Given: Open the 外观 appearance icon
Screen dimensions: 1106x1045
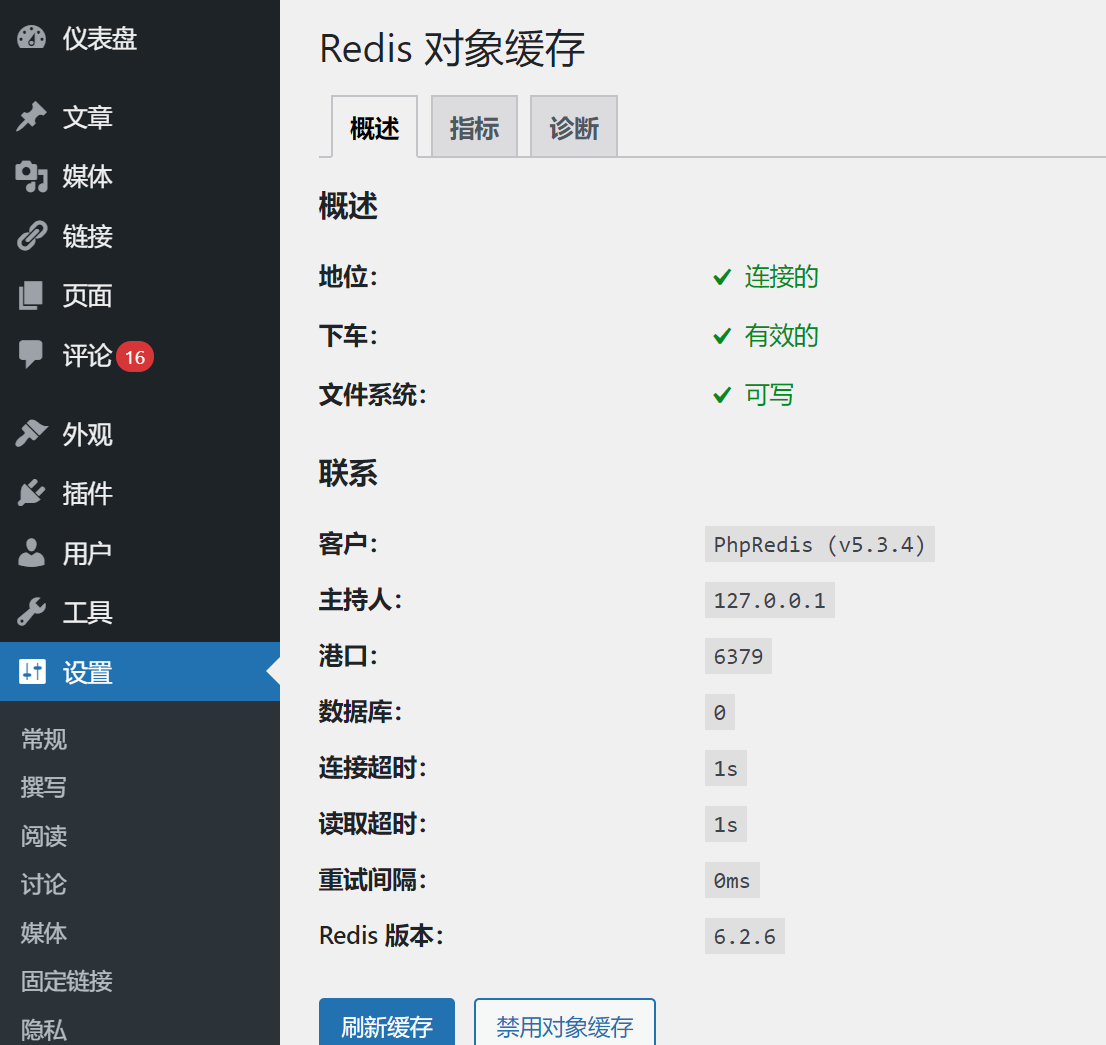Looking at the screenshot, I should (x=30, y=434).
